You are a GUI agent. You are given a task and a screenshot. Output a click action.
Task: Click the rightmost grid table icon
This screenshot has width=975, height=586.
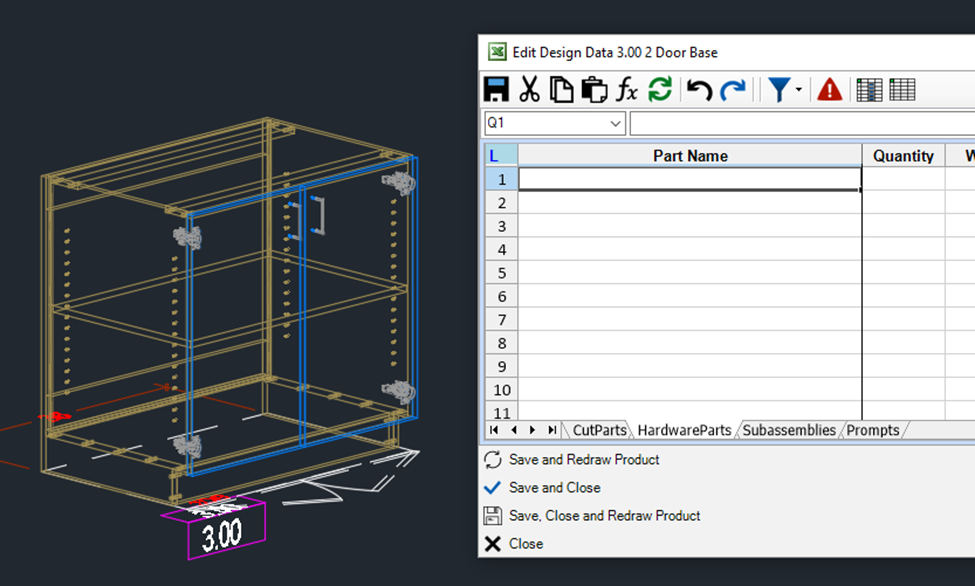tap(902, 90)
